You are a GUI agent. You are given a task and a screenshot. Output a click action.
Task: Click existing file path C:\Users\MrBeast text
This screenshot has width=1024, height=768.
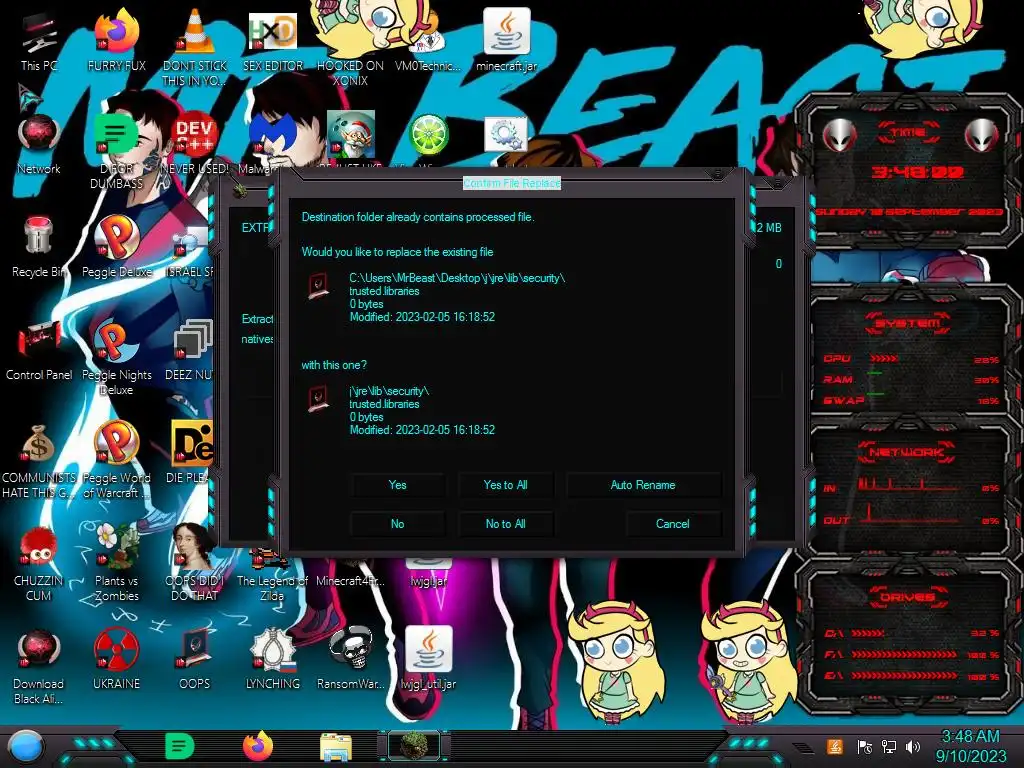click(x=457, y=278)
